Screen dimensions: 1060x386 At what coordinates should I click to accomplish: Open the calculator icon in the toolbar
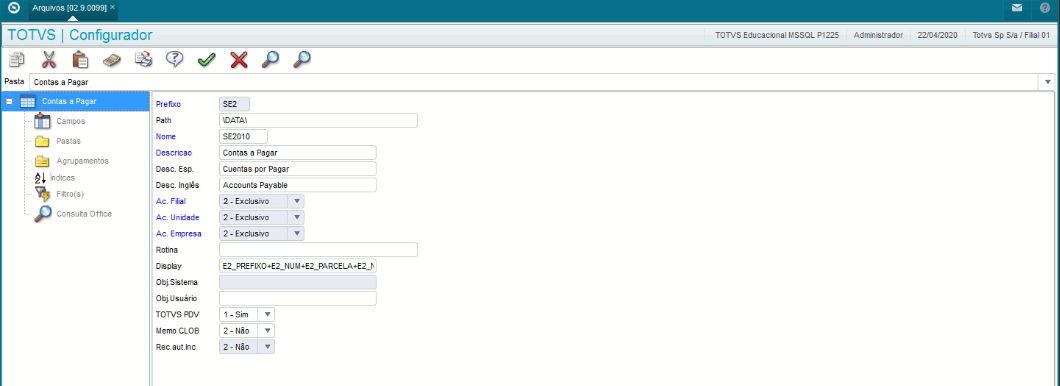[x=112, y=59]
